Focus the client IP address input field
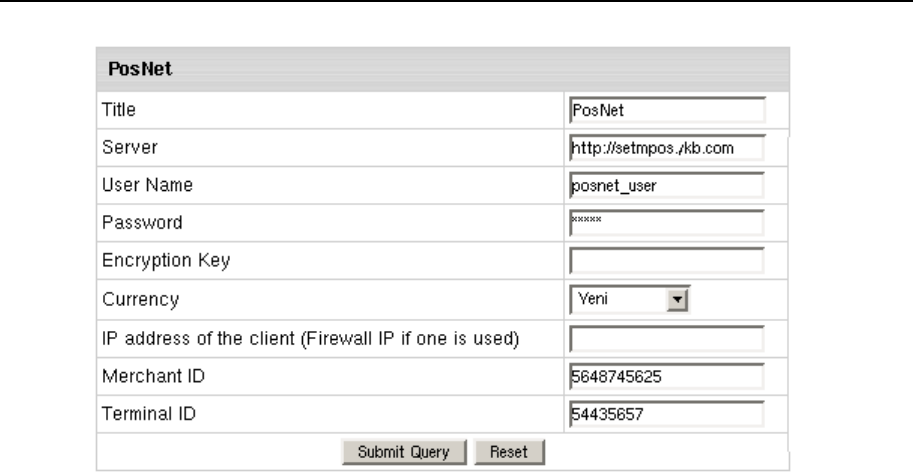913x473 pixels. click(x=666, y=337)
